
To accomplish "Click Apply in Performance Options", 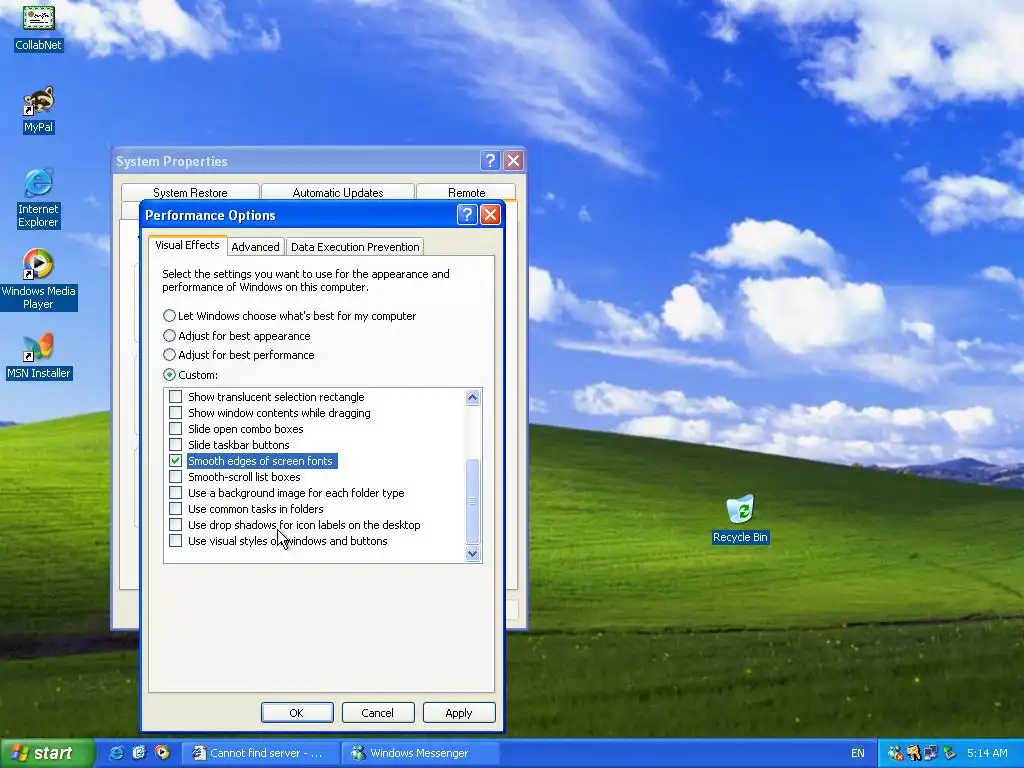I will point(458,712).
